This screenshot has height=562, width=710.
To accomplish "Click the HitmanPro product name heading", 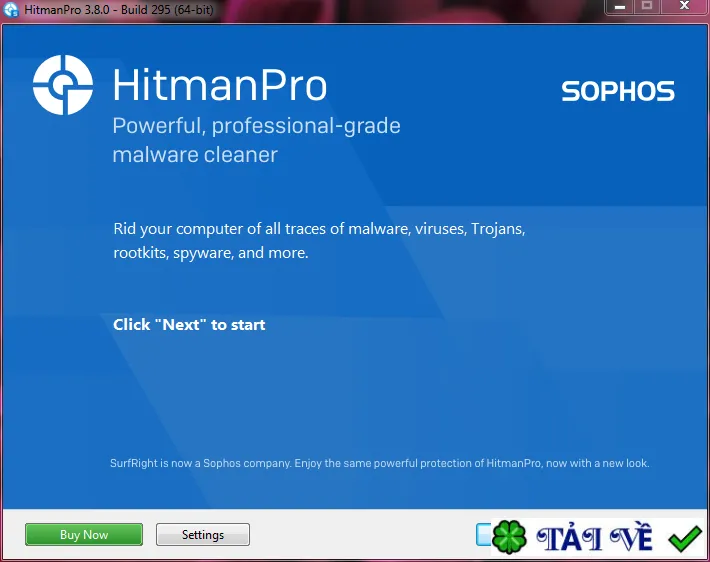I will coord(220,85).
